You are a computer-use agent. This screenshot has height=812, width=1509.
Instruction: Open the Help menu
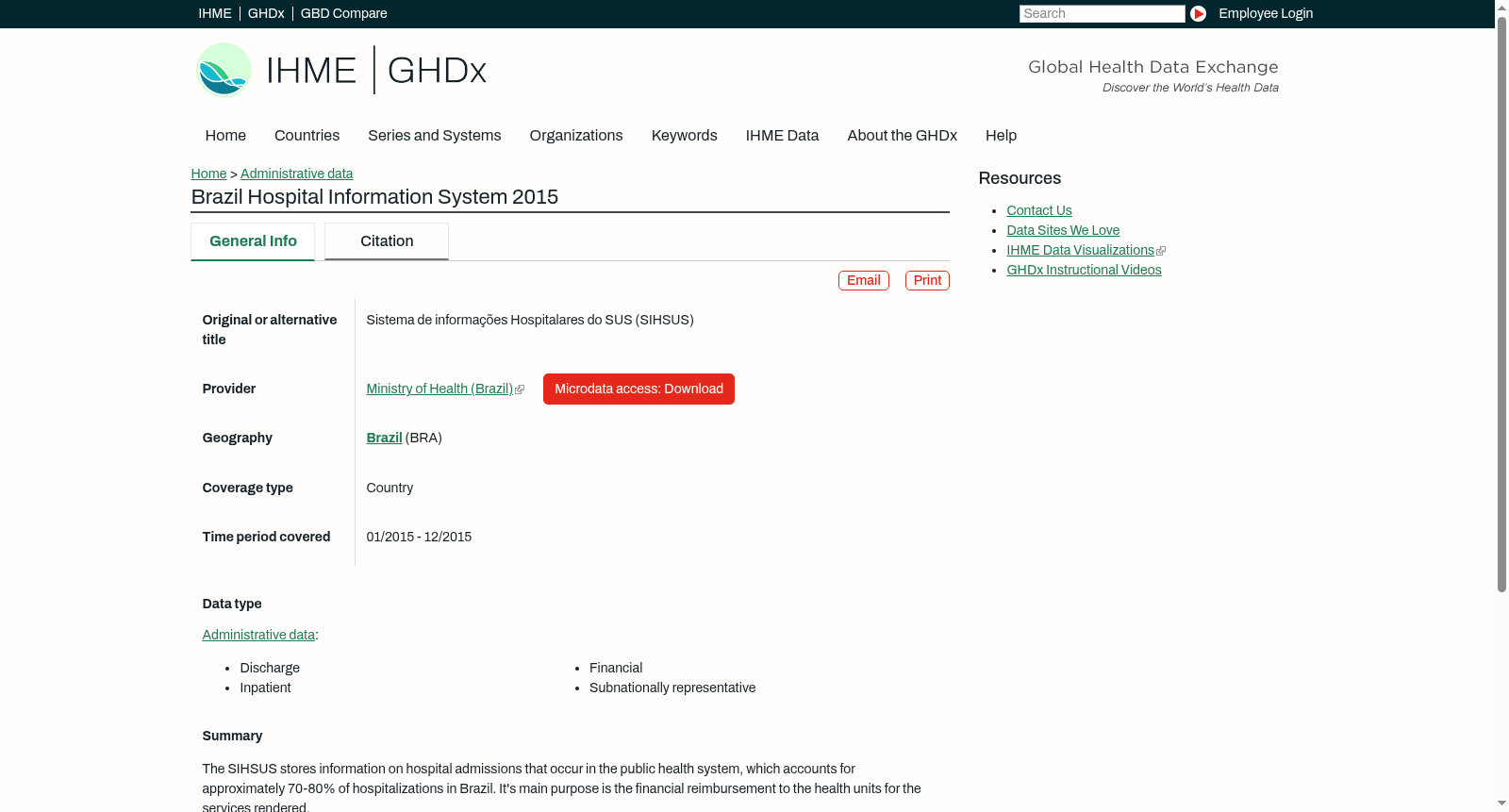pyautogui.click(x=1001, y=136)
